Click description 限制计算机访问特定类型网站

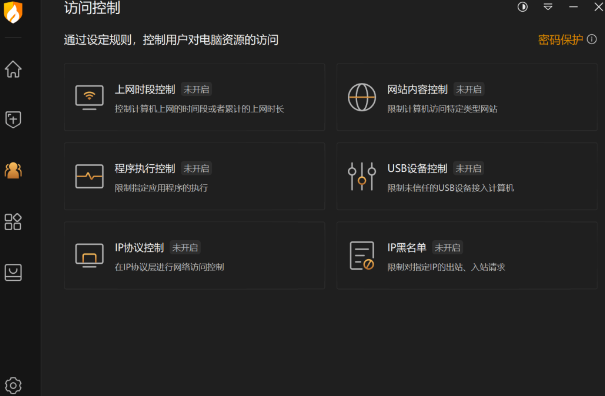click(x=442, y=109)
